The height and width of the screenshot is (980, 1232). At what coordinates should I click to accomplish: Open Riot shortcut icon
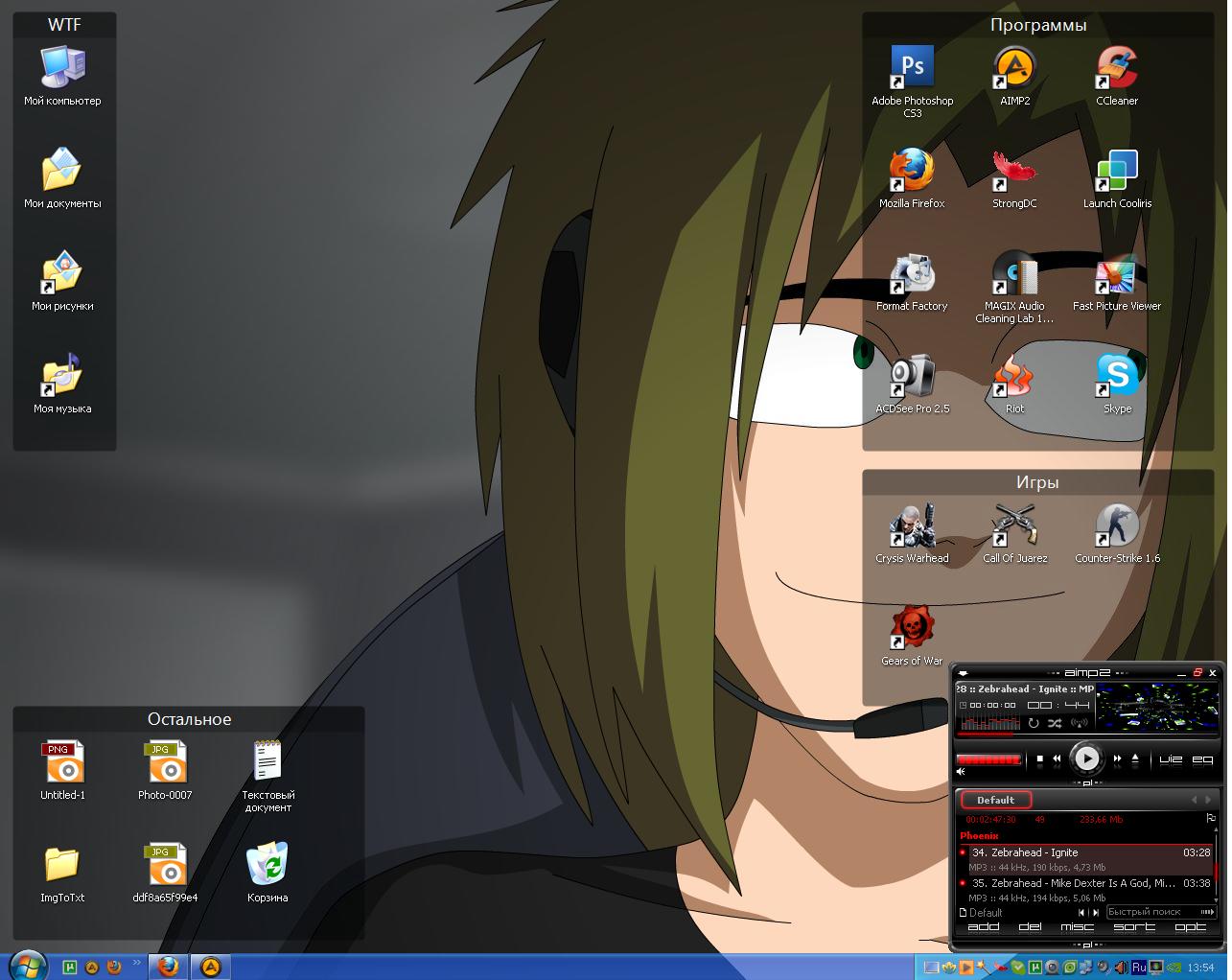point(1014,384)
